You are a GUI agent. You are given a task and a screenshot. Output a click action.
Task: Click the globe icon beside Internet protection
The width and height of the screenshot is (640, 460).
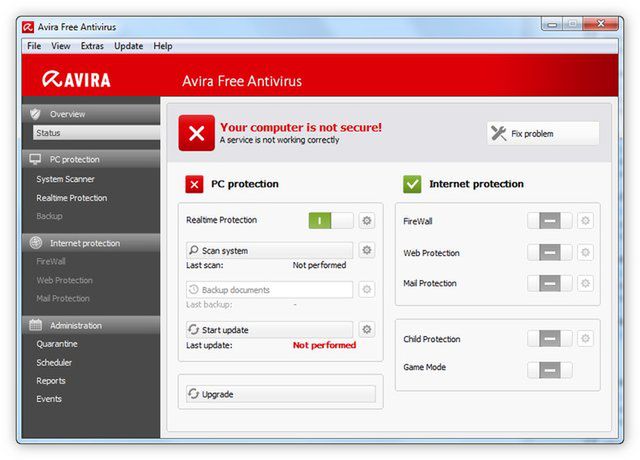36,243
